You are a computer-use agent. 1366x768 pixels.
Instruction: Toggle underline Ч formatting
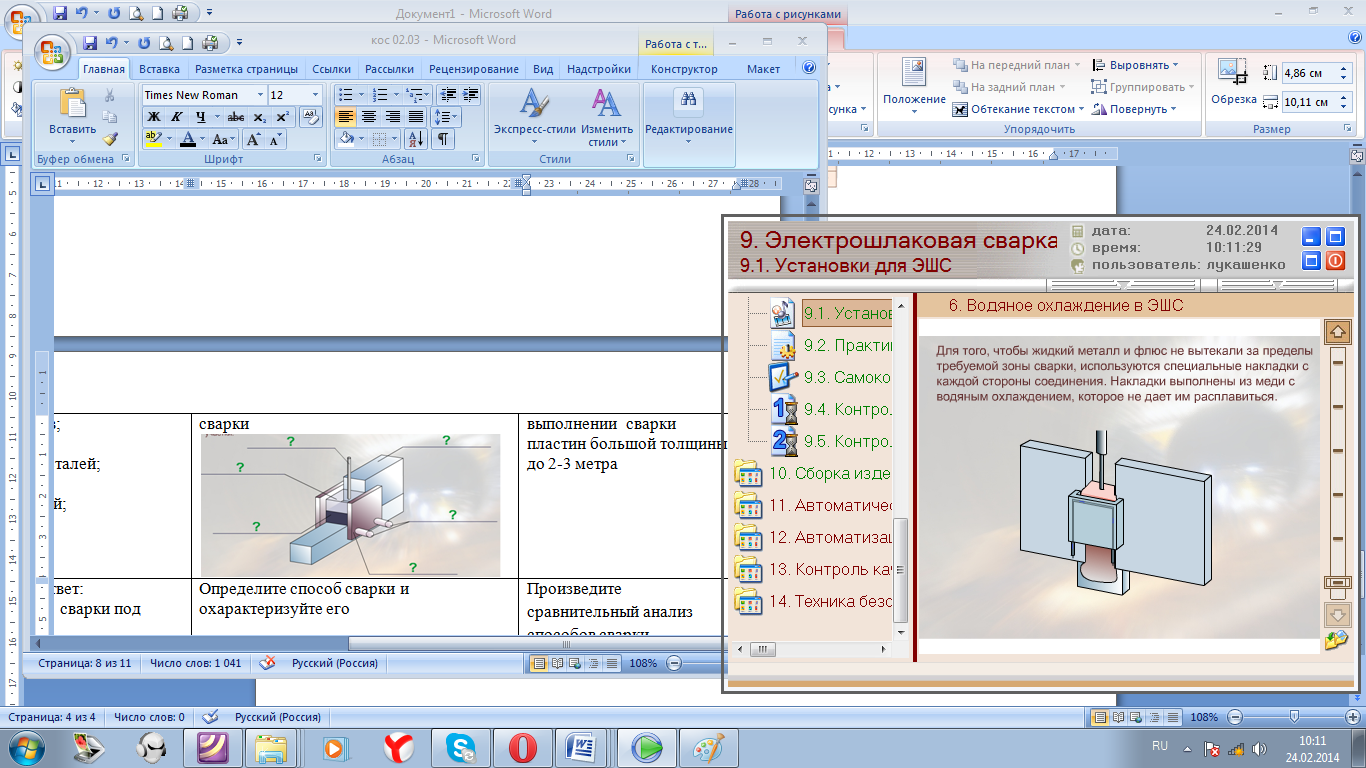tap(201, 117)
